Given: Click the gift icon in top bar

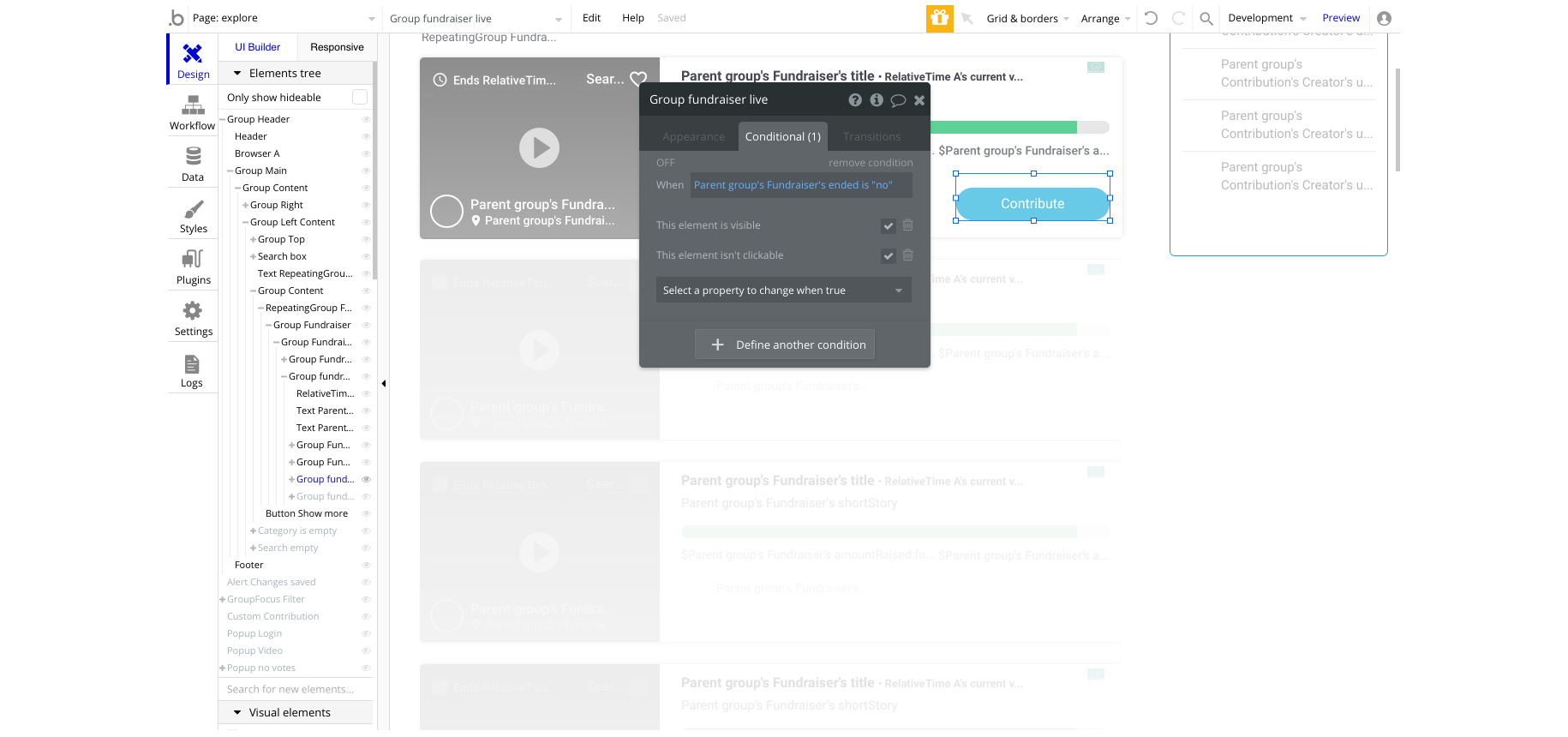Looking at the screenshot, I should pos(940,18).
